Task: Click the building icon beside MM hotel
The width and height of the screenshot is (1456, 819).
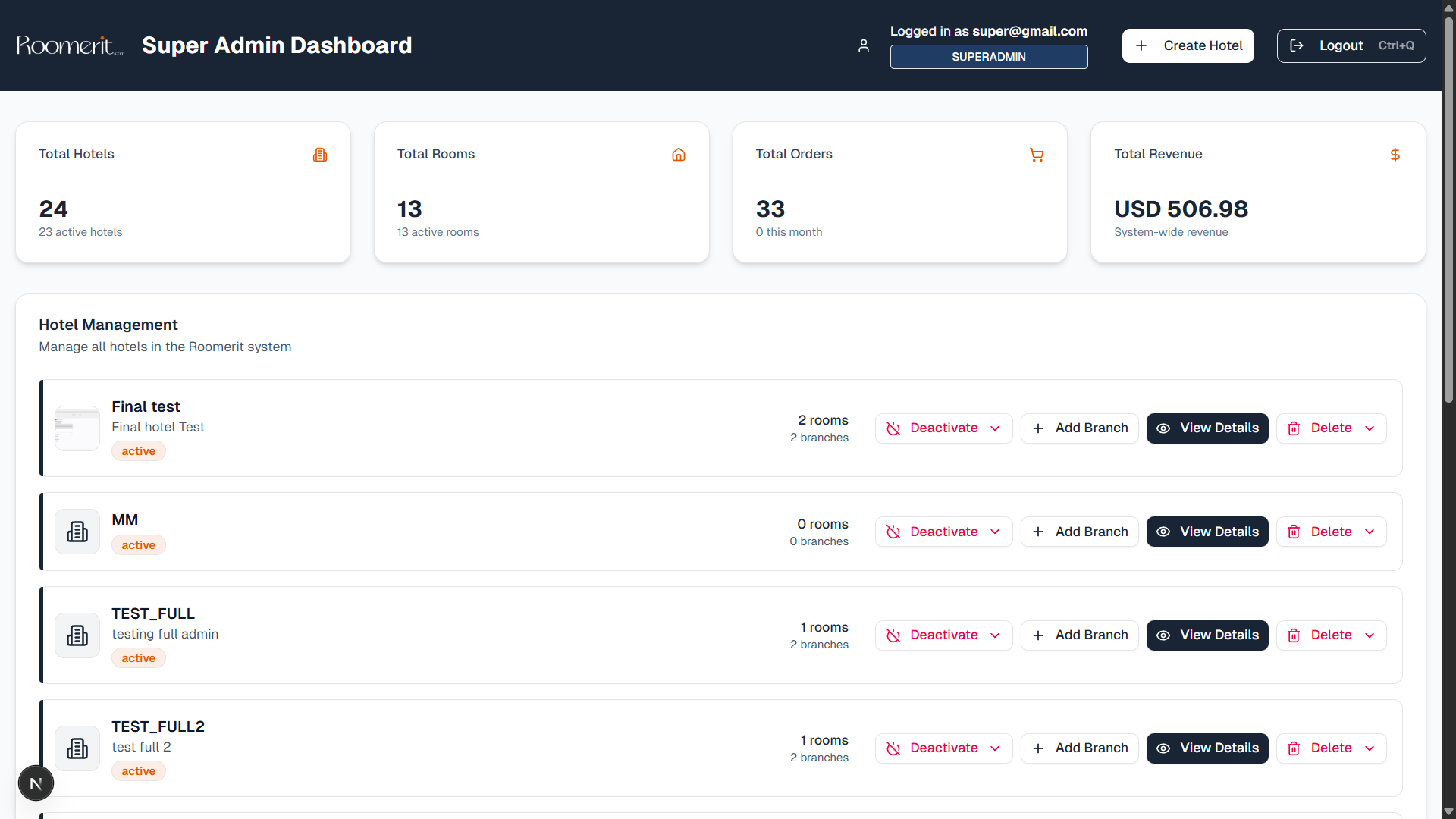Action: [x=77, y=532]
